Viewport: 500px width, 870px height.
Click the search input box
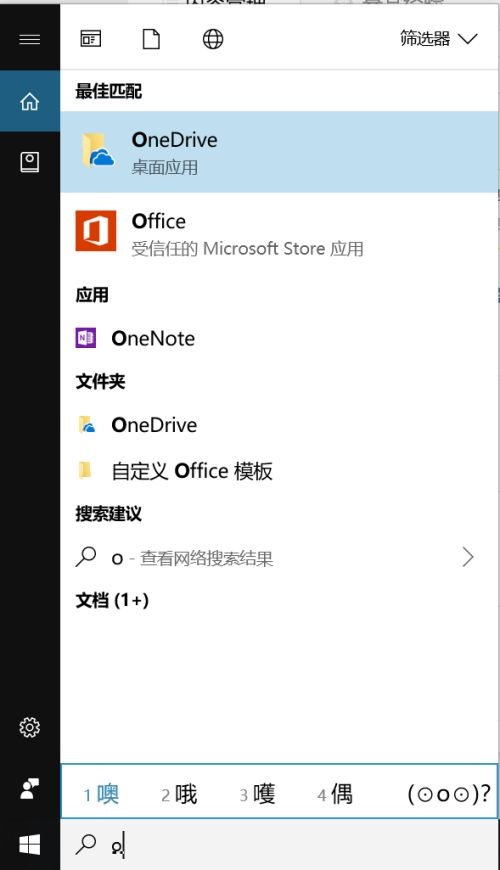point(279,844)
